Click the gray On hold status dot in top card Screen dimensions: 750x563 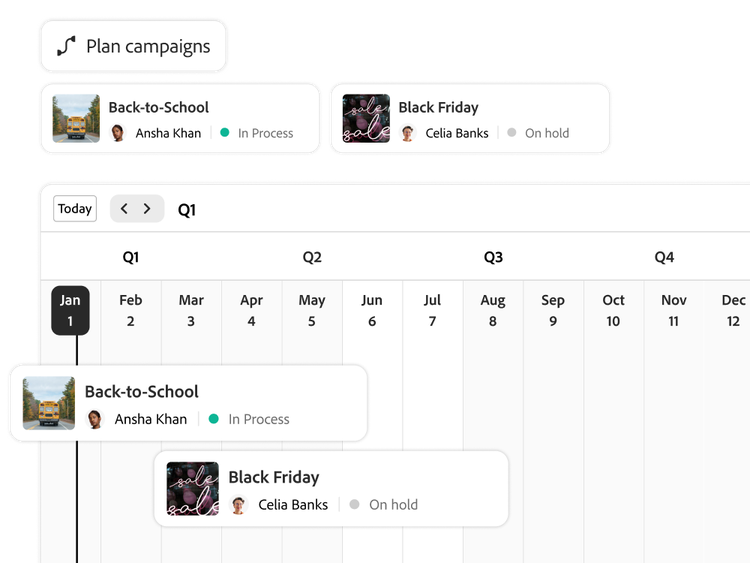point(512,133)
